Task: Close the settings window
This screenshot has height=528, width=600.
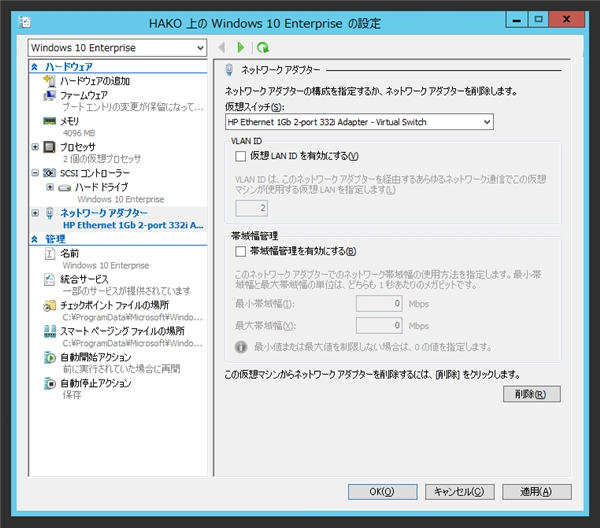Action: [566, 19]
